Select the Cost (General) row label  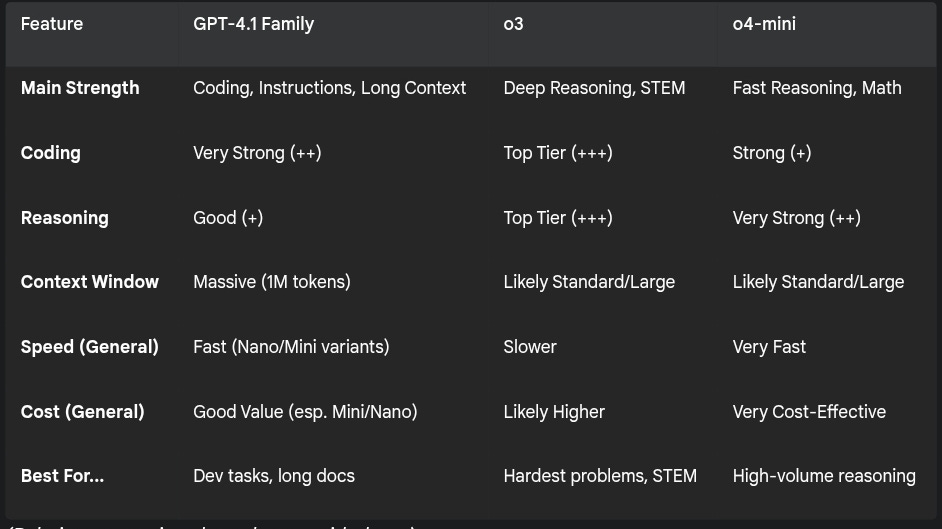82,411
